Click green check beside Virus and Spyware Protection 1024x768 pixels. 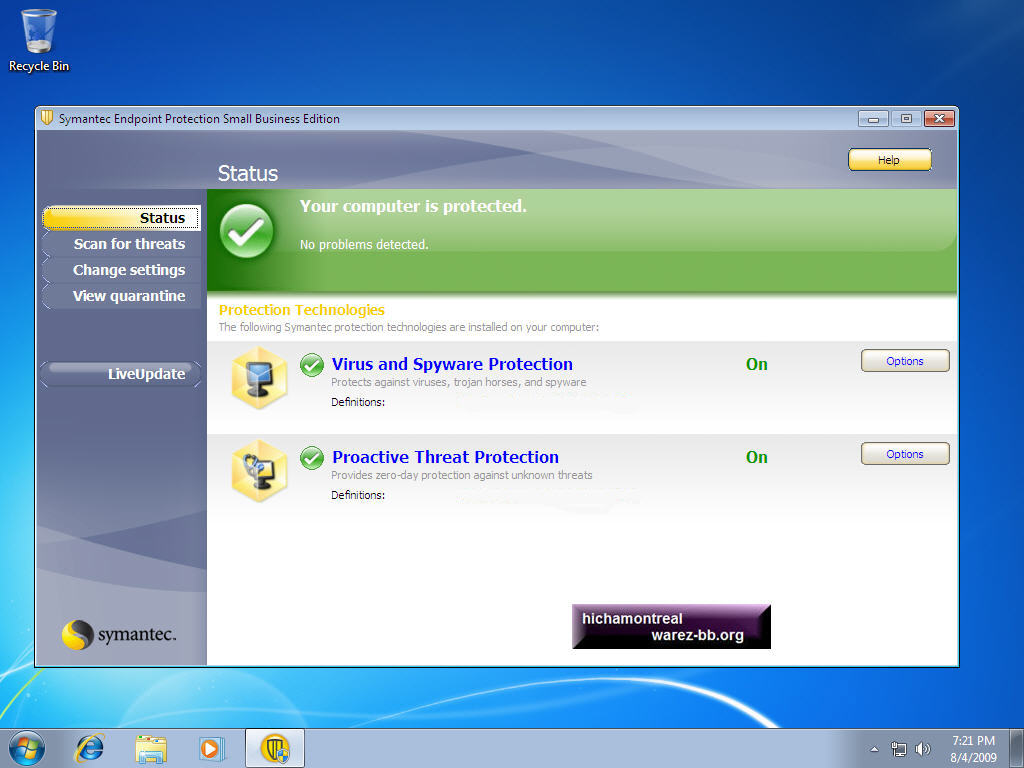[x=312, y=364]
